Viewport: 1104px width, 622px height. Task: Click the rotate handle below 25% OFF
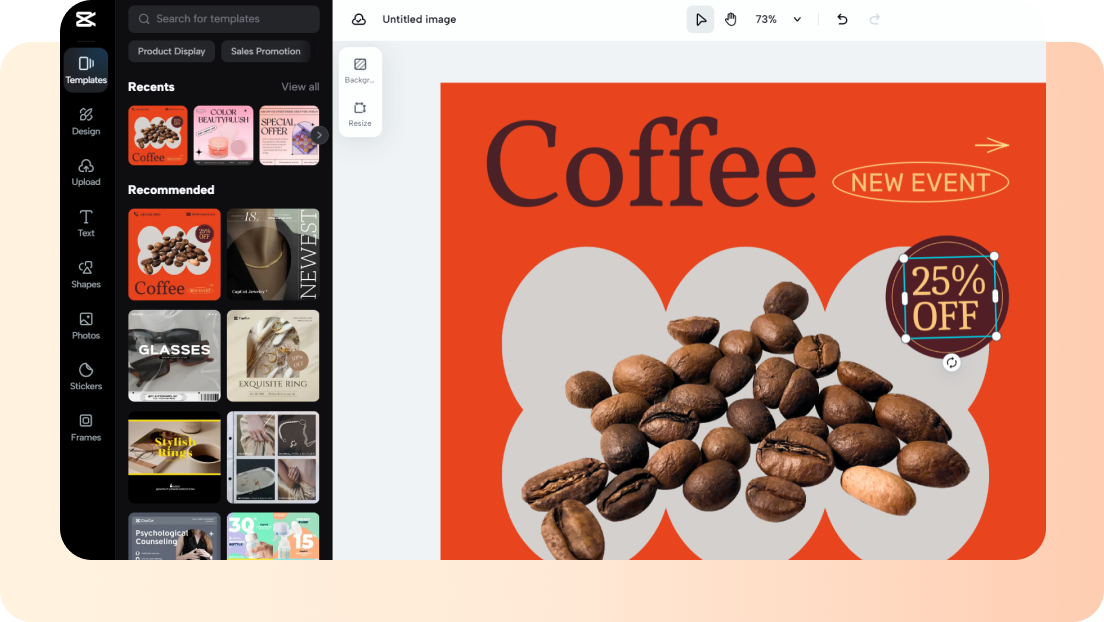[x=951, y=363]
